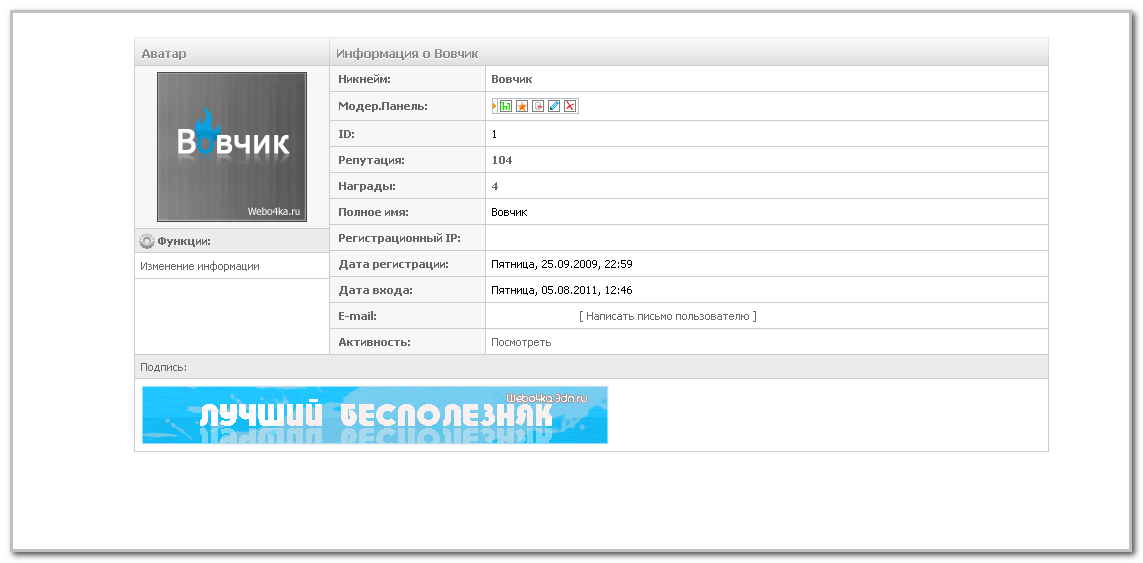
Task: Open the Посмотреть activity link
Action: click(520, 342)
